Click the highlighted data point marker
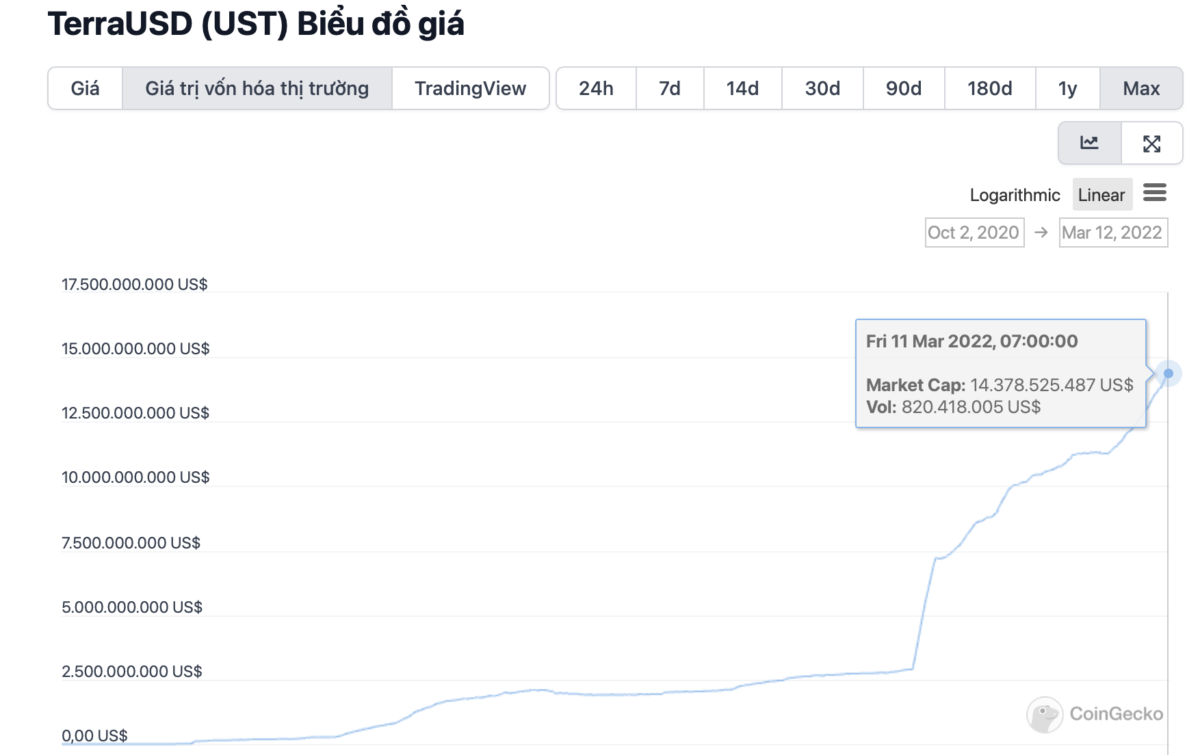The image size is (1200, 755). [x=1168, y=374]
